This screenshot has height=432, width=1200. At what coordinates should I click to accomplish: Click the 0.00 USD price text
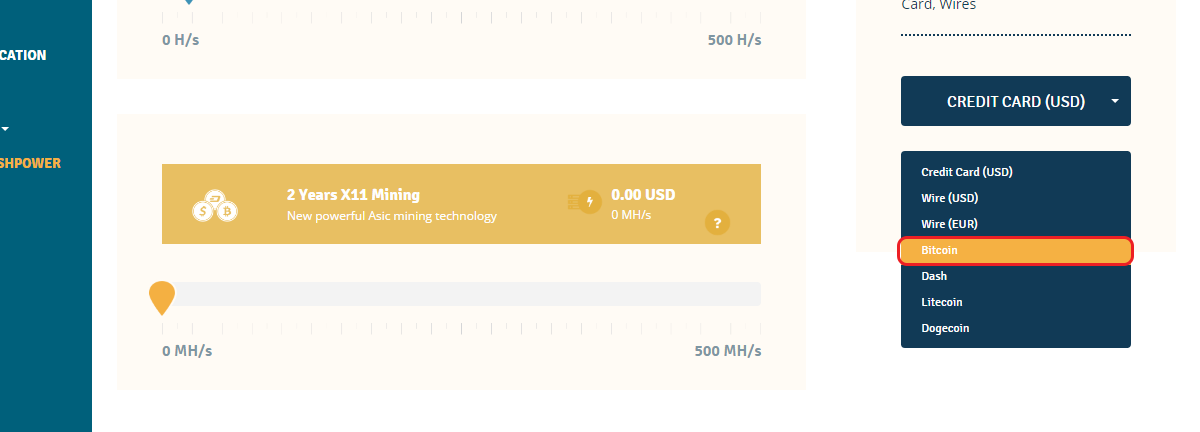pyautogui.click(x=643, y=195)
